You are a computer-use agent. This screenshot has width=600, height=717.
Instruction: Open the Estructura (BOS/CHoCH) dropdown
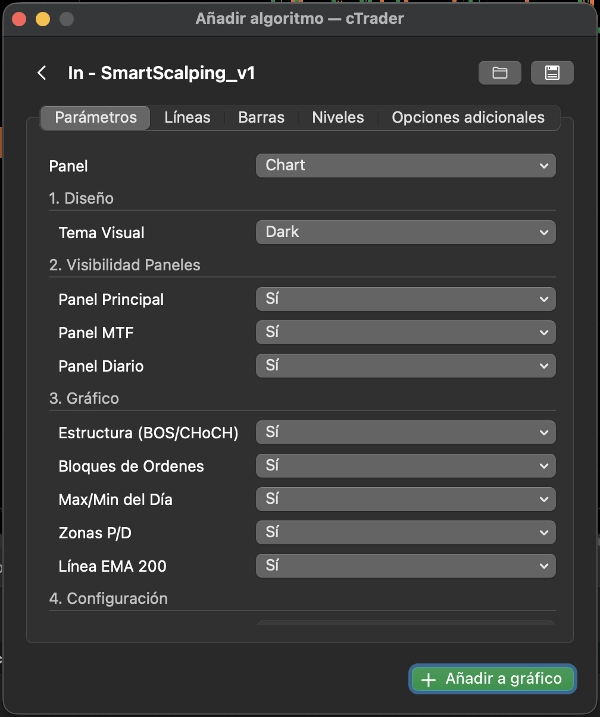click(x=406, y=432)
